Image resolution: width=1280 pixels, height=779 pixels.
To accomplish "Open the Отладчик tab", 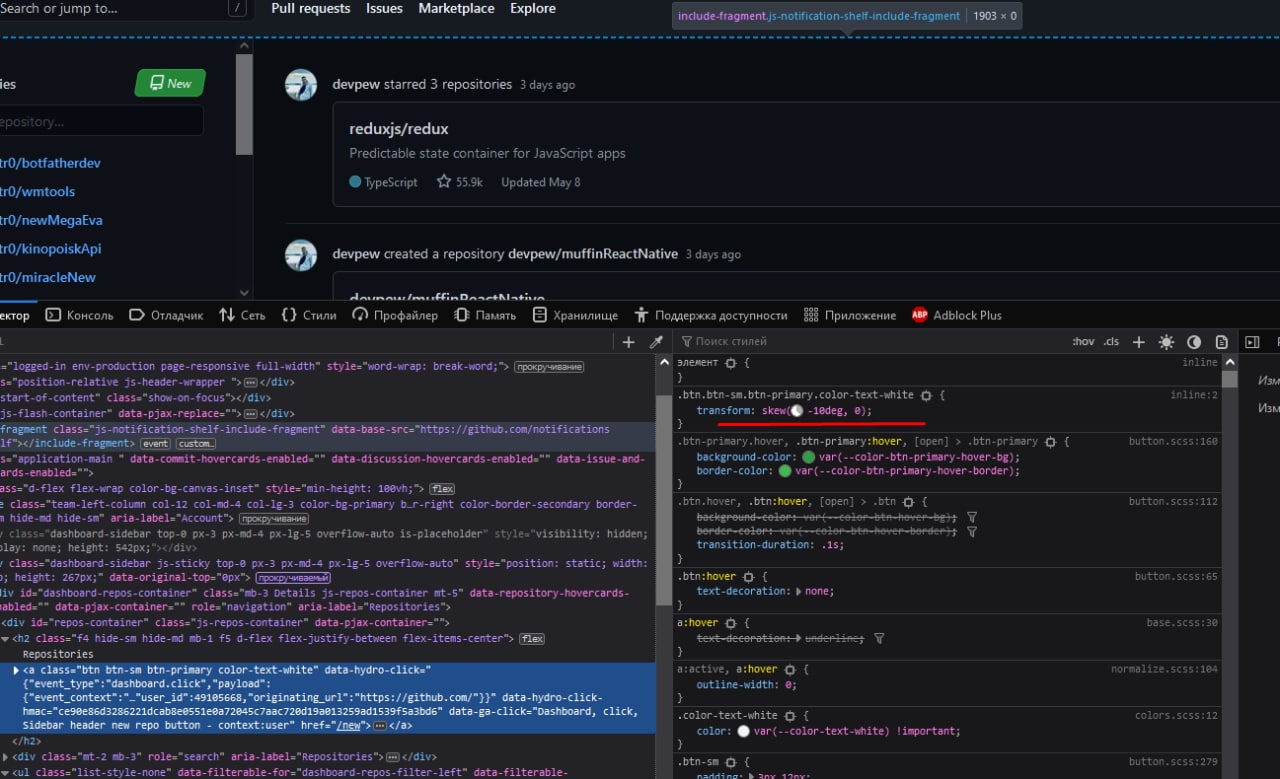I will 166,315.
